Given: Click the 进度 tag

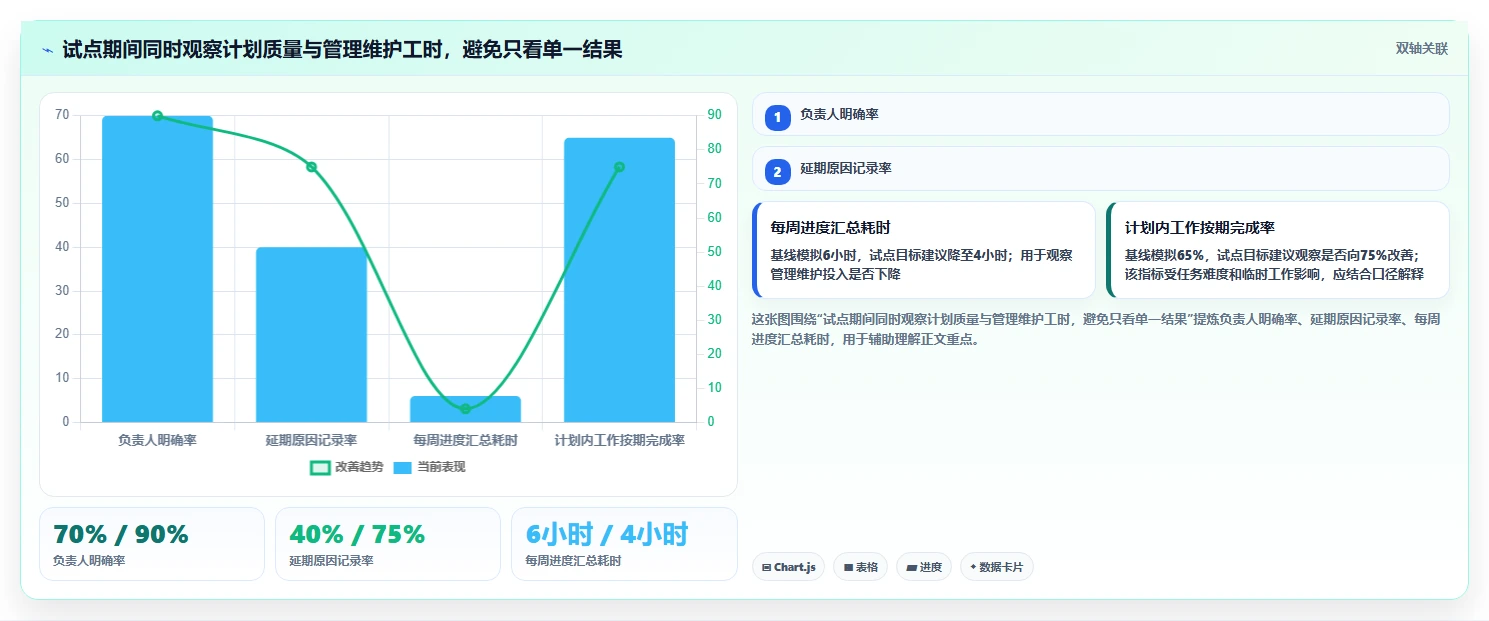Looking at the screenshot, I should pyautogui.click(x=924, y=567).
